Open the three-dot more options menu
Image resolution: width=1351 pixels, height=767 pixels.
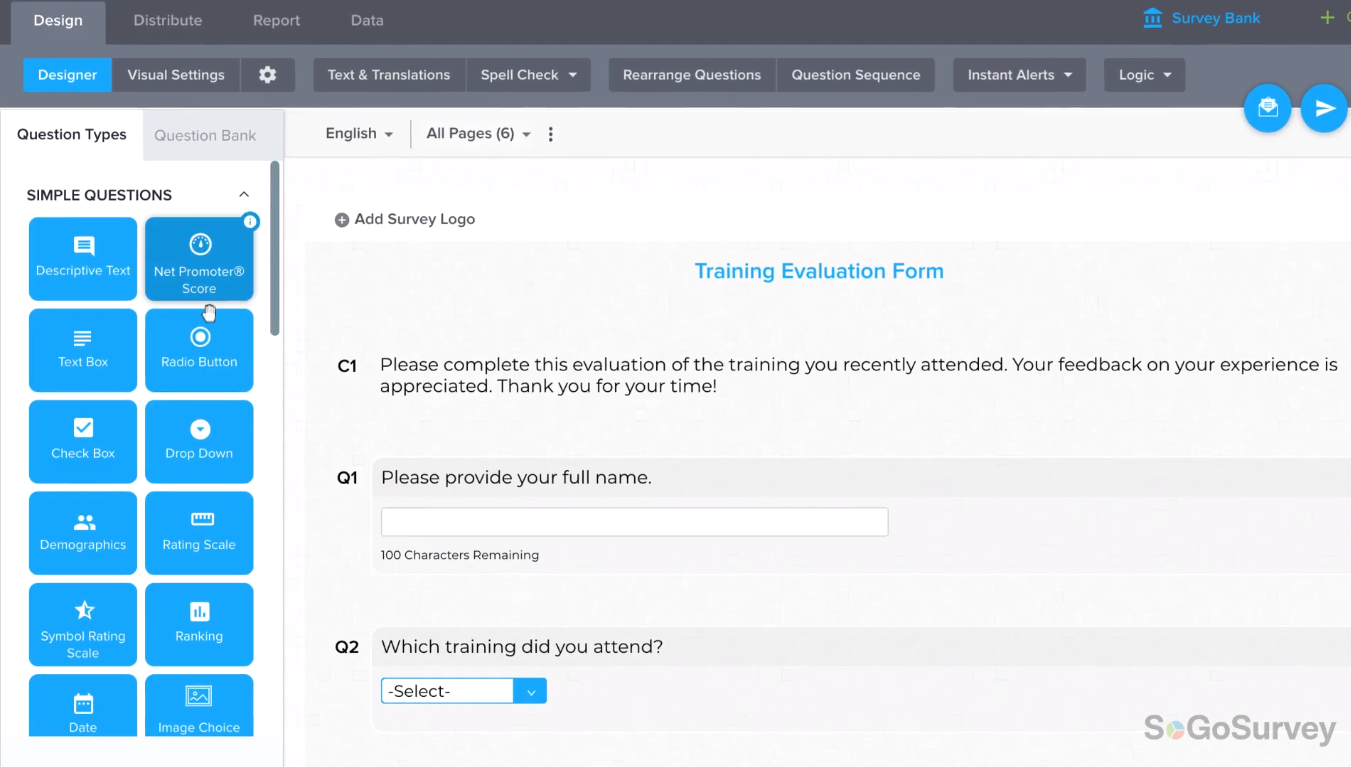(551, 134)
